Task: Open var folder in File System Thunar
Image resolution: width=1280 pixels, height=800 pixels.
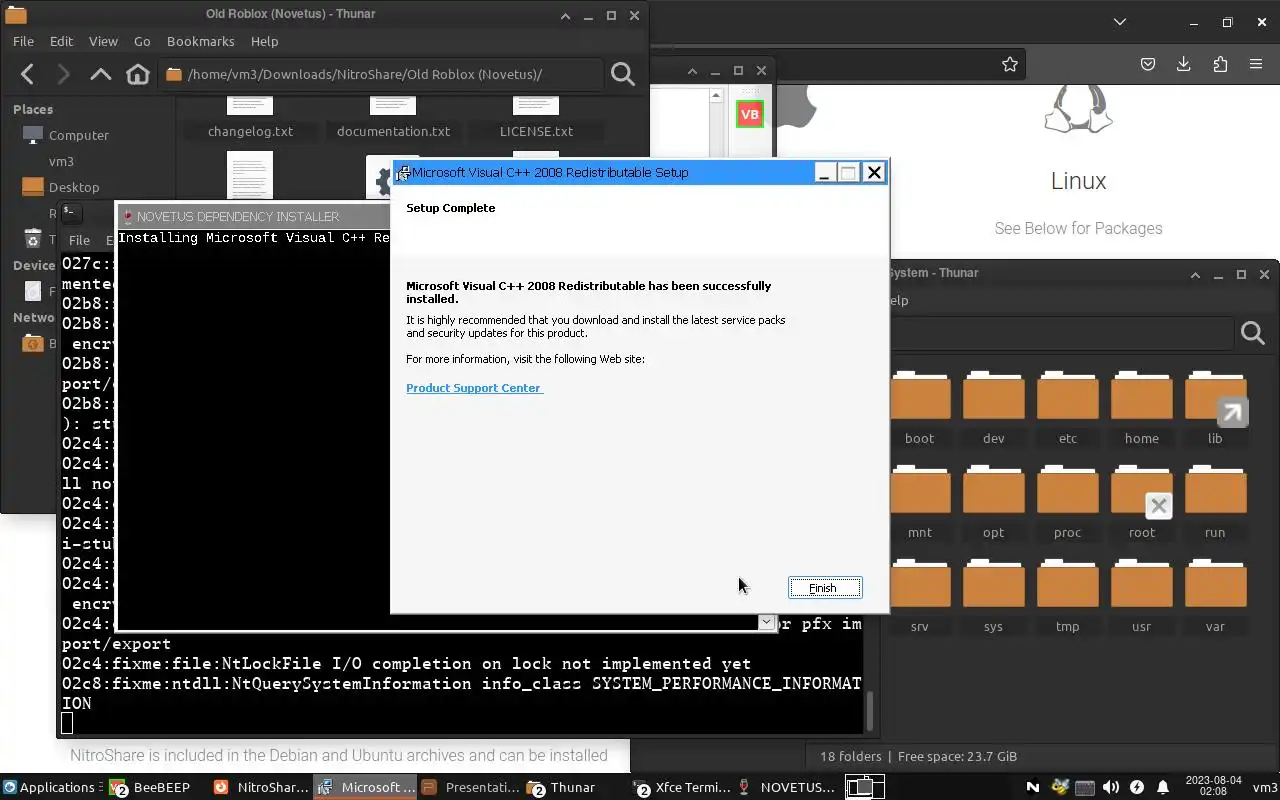Action: coord(1215,595)
